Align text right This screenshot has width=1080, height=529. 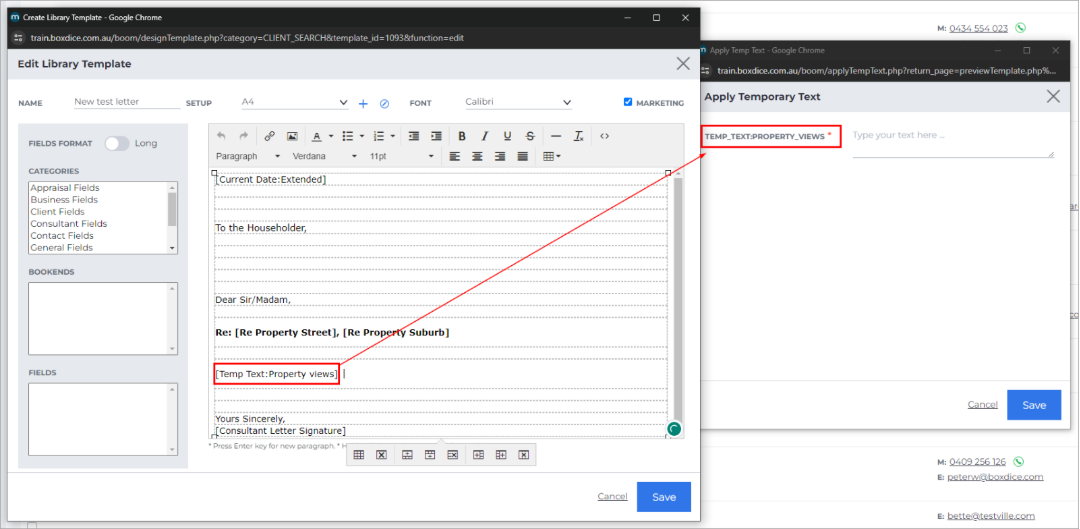[500, 156]
